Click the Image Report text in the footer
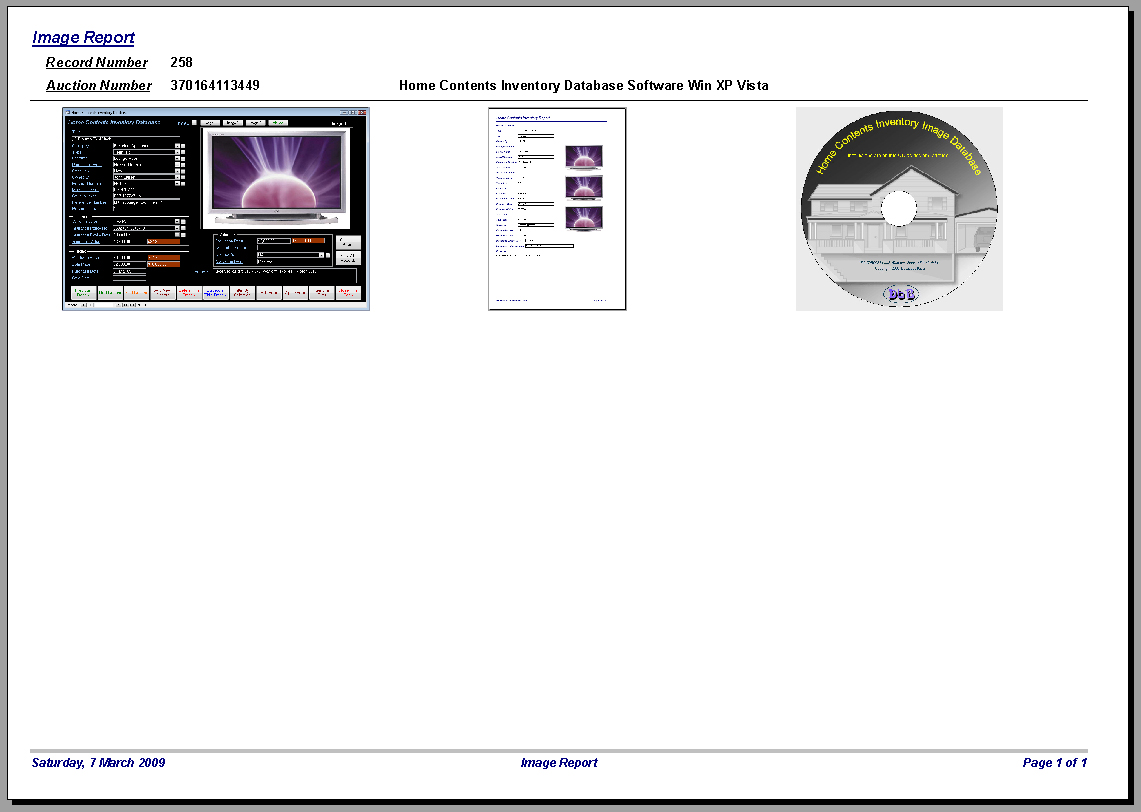Screen dimensions: 1141x812 (559, 763)
